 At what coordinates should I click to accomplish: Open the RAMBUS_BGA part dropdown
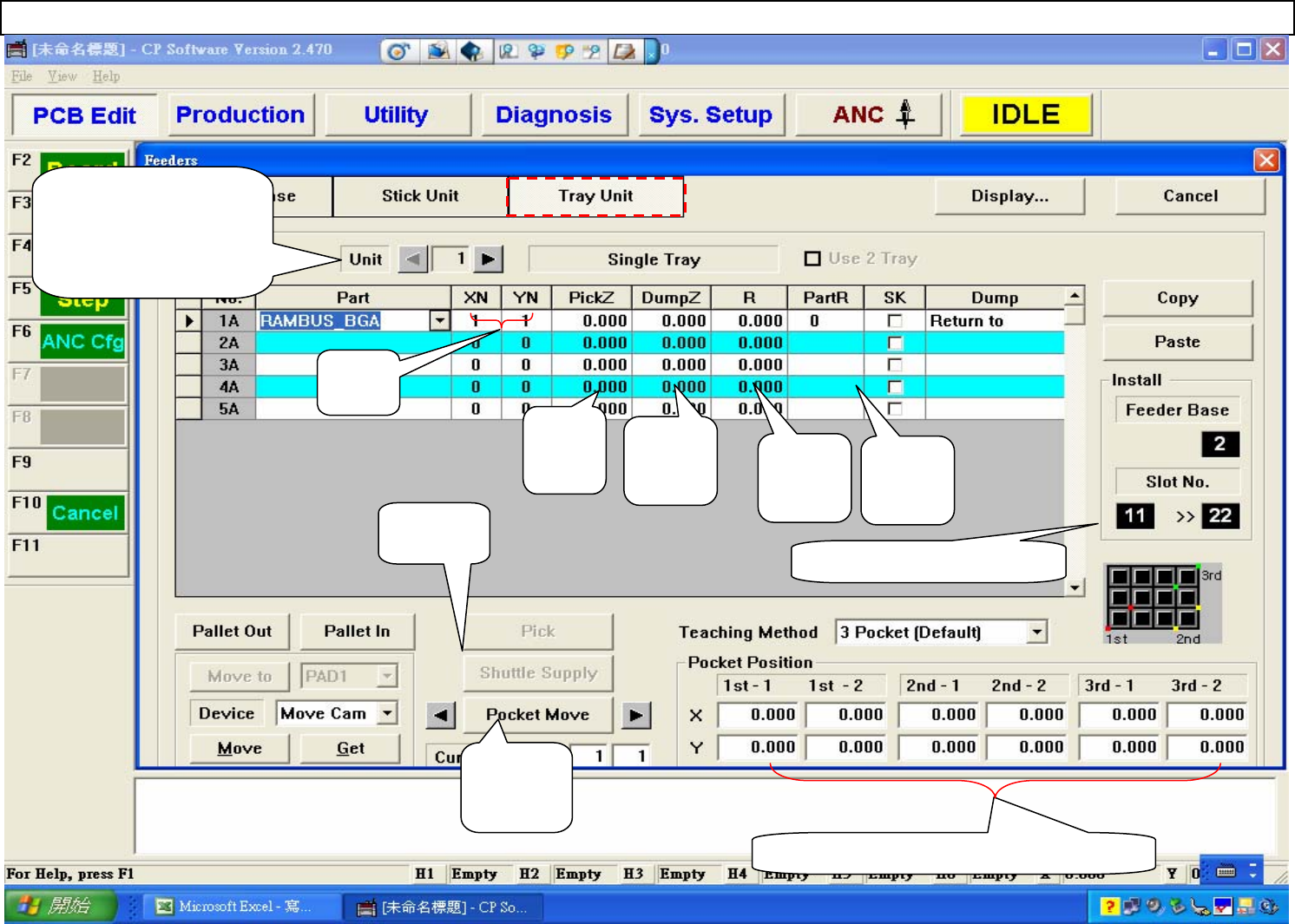pos(440,321)
